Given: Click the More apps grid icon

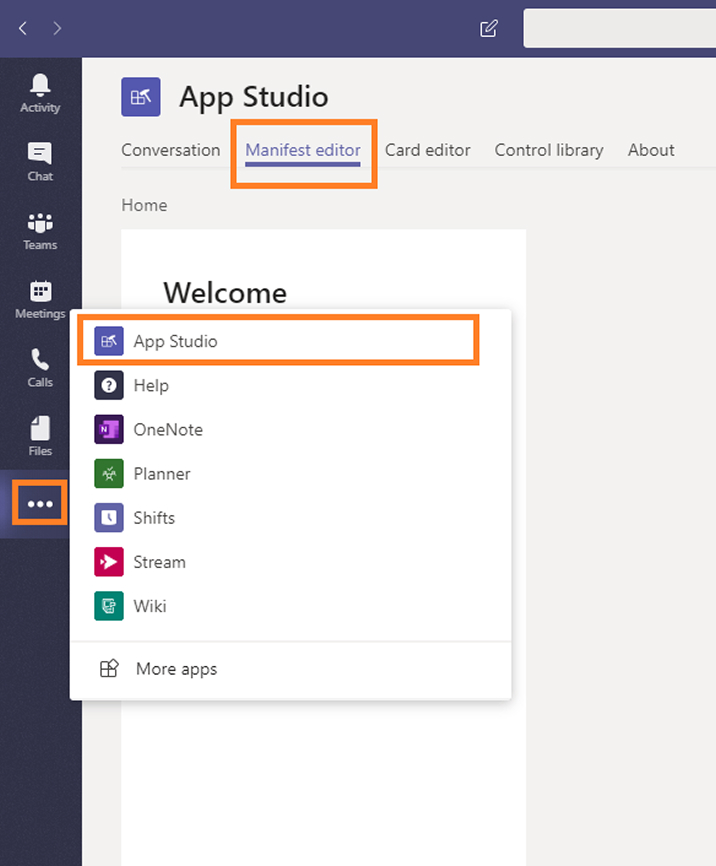Looking at the screenshot, I should click(x=109, y=668).
